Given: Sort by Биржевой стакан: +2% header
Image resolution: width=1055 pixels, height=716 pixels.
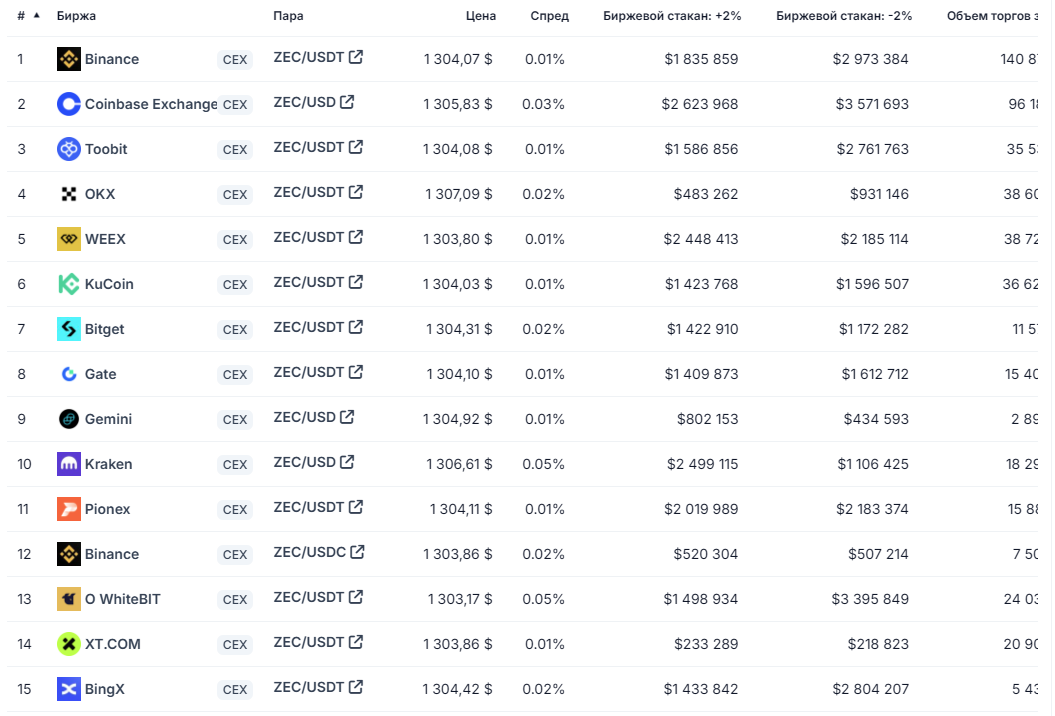Looking at the screenshot, I should click(x=672, y=15).
